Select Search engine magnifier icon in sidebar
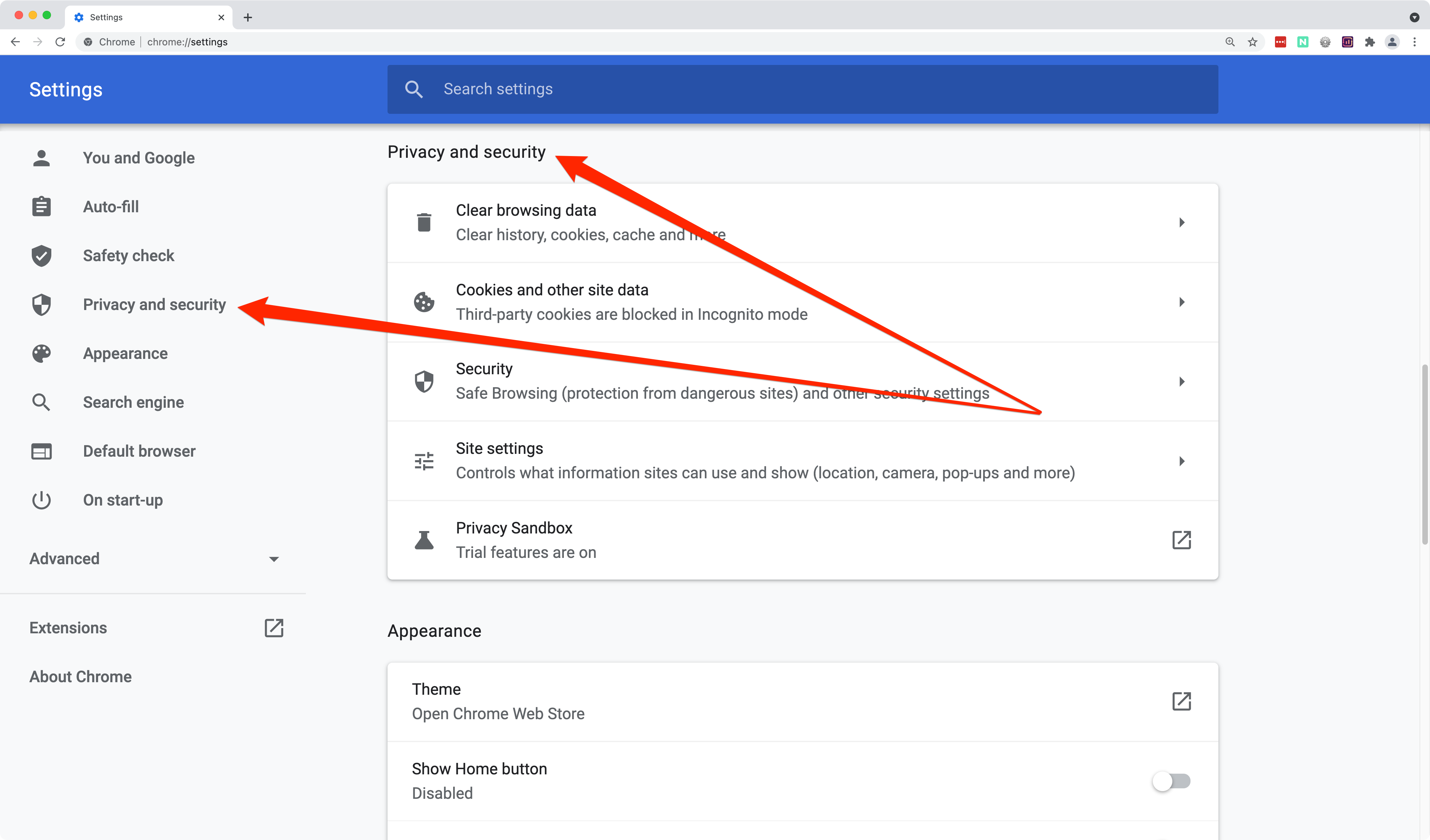 click(42, 403)
